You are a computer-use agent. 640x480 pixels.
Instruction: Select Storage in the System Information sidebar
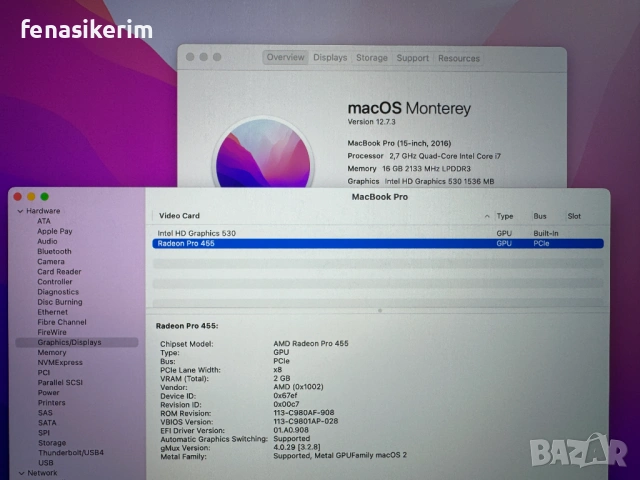[x=52, y=443]
